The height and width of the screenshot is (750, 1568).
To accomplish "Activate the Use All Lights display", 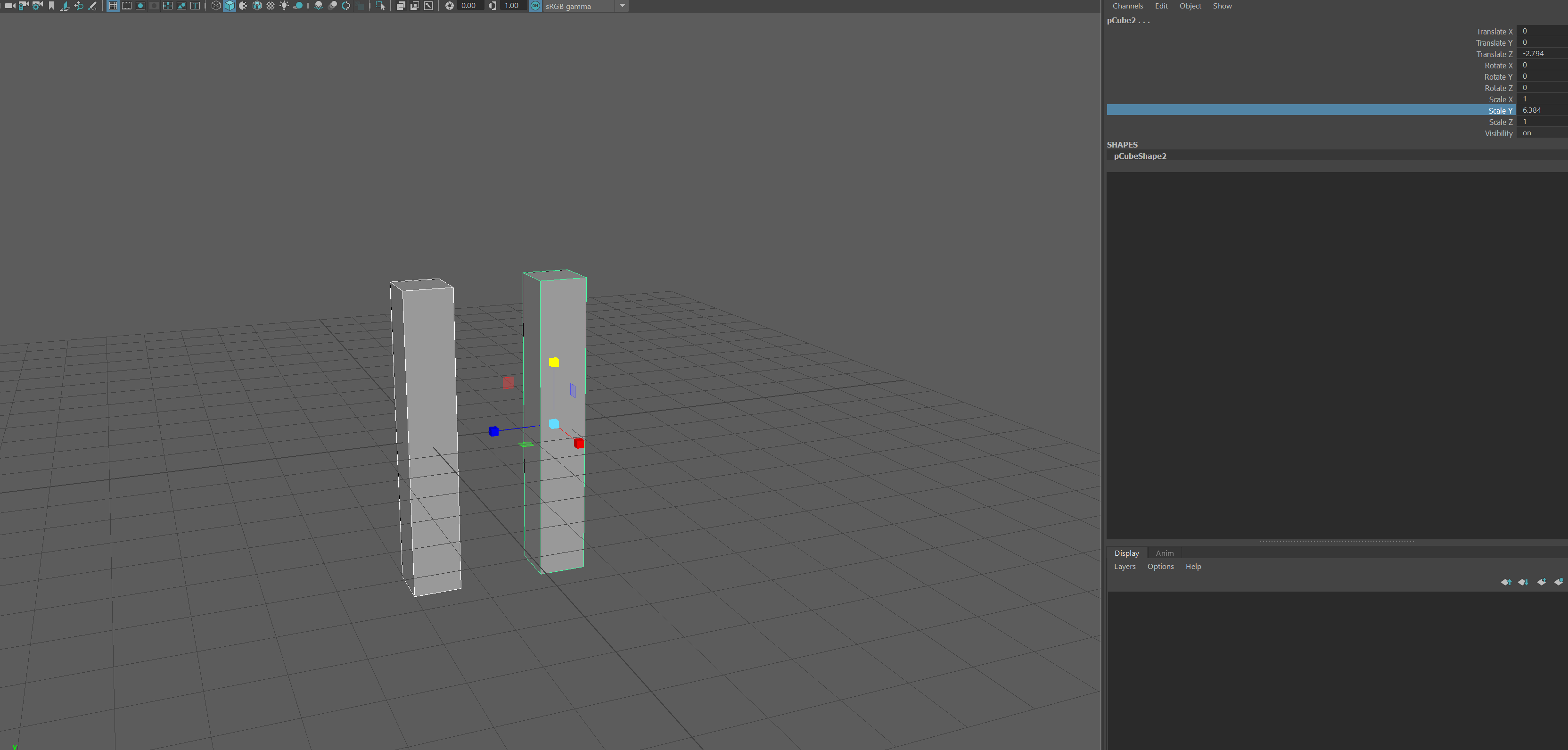I will pos(284,6).
